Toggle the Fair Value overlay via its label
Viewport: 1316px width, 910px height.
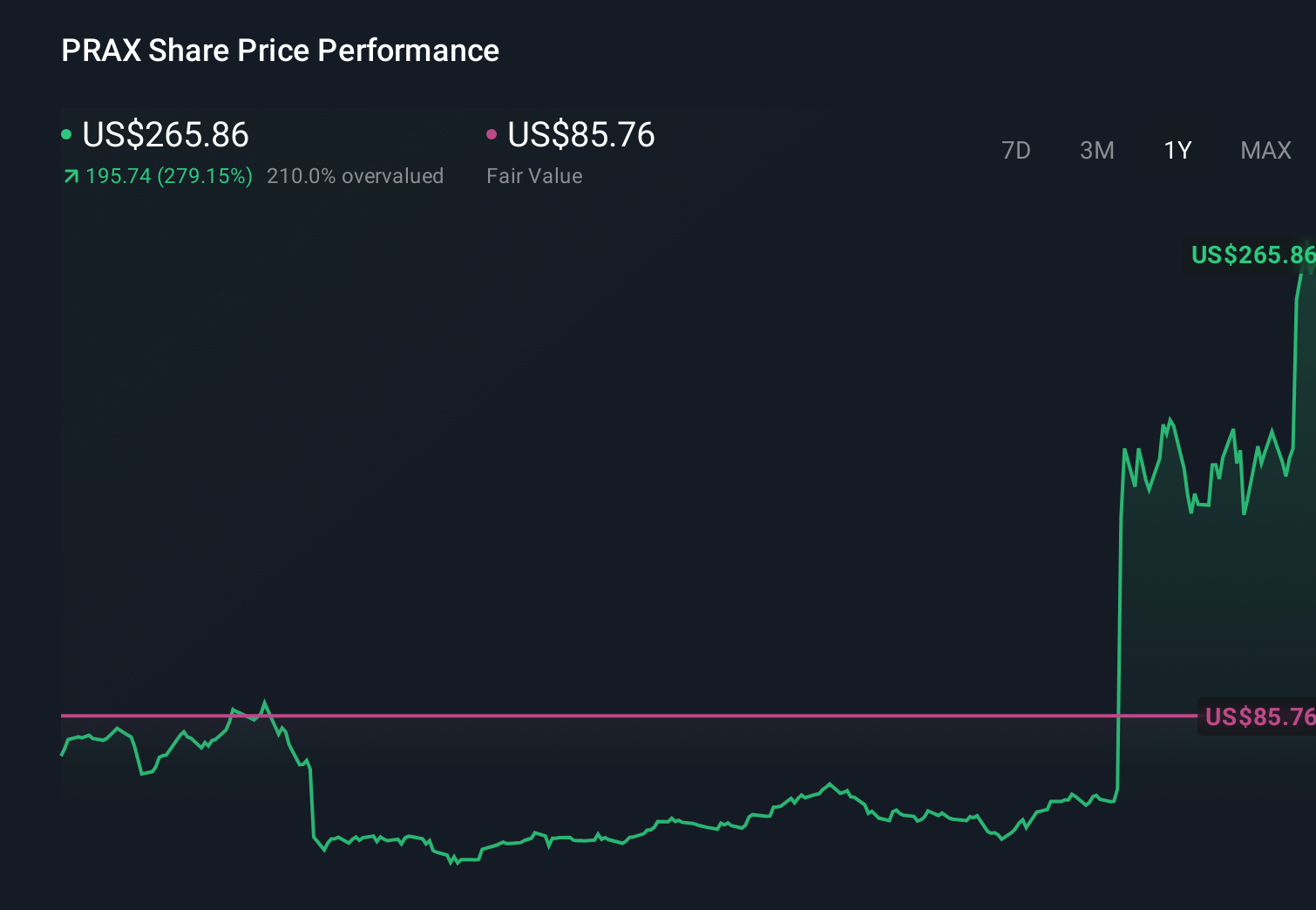pyautogui.click(x=533, y=175)
